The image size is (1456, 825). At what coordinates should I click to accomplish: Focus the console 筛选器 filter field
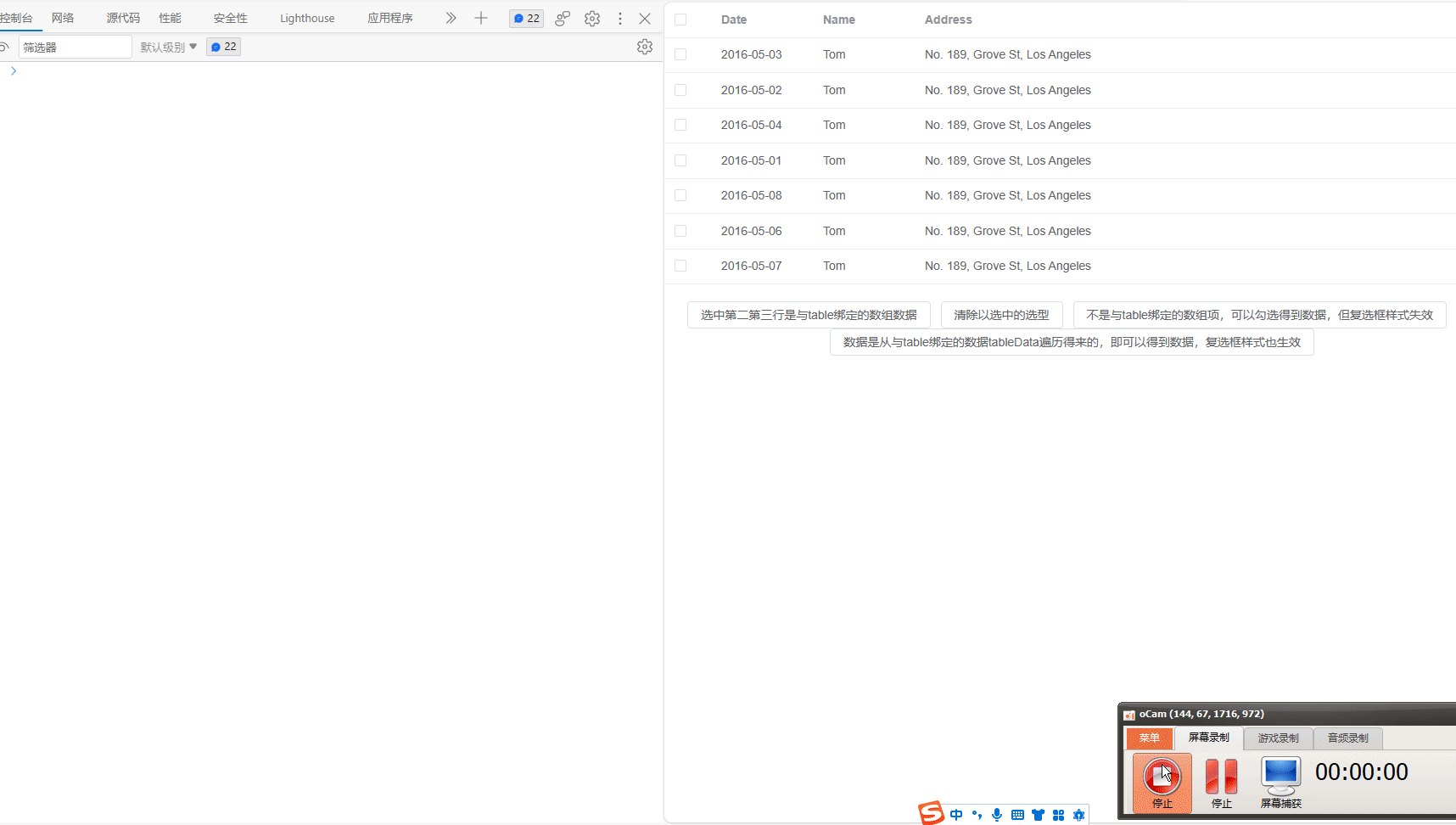(76, 47)
